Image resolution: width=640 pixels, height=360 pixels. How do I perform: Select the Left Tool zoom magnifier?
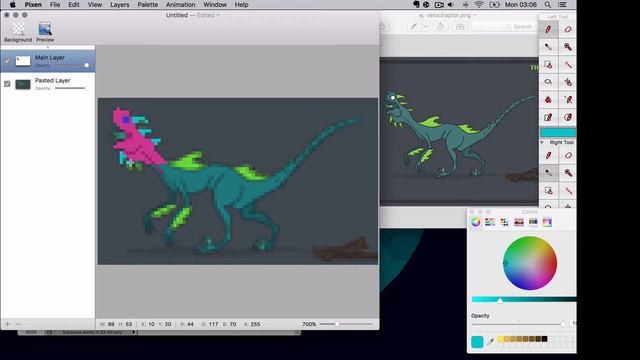(568, 47)
